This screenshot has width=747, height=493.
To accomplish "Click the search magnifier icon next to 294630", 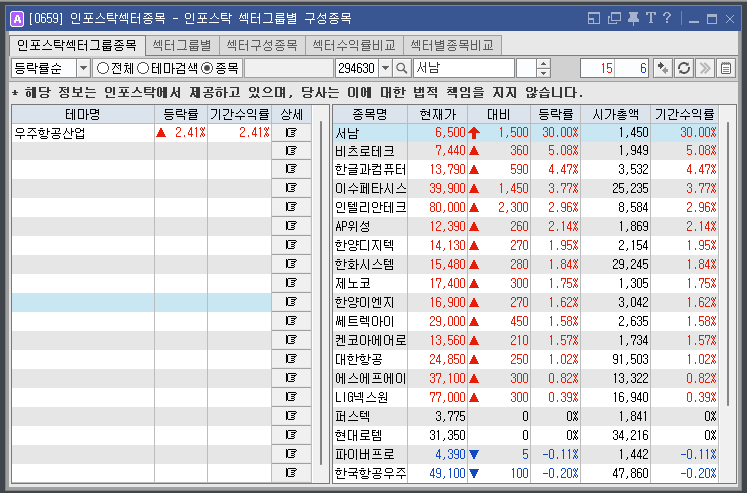I will [402, 68].
